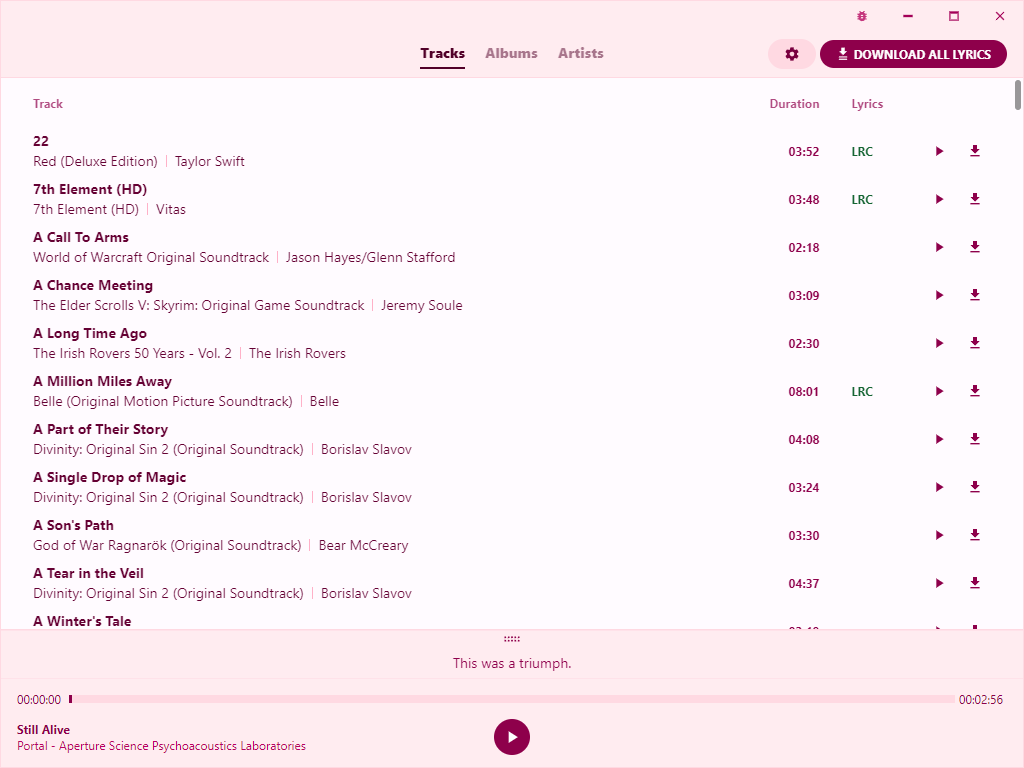1024x768 pixels.
Task: Switch to the Tracks tab
Action: [443, 54]
